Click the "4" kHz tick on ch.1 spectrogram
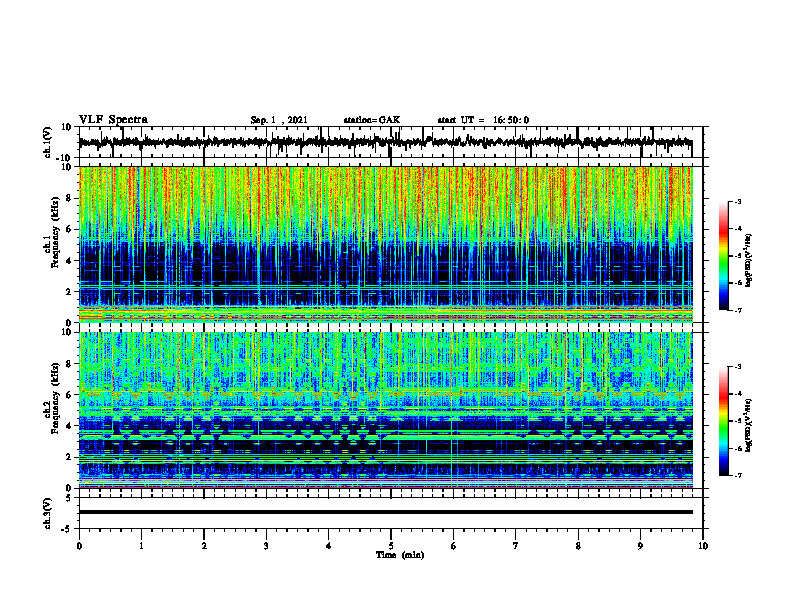Viewport: 792px width, 612px height. pos(69,261)
